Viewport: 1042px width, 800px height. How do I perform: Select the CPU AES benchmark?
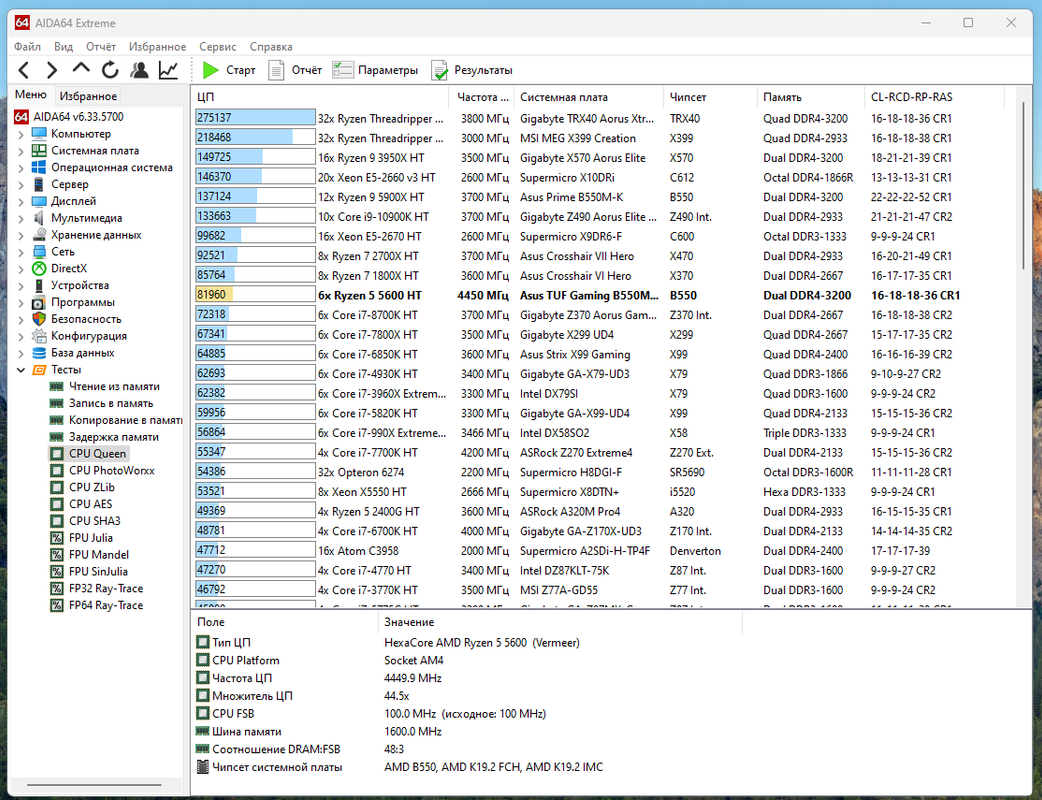[x=90, y=504]
